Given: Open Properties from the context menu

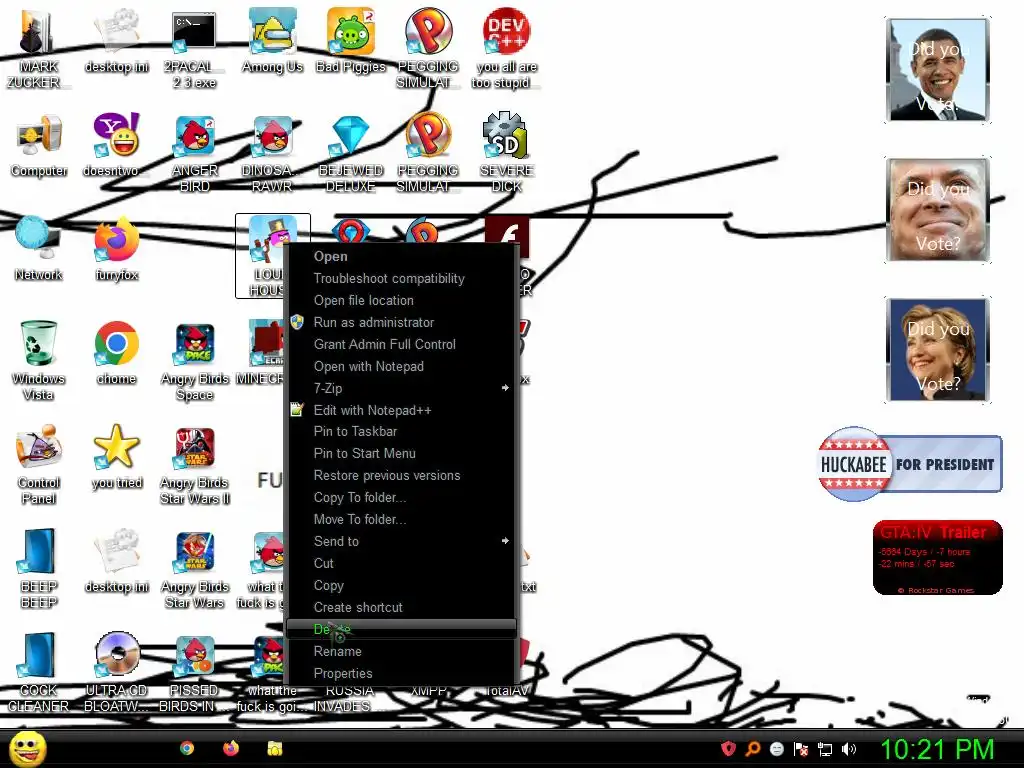Looking at the screenshot, I should click(402, 673).
